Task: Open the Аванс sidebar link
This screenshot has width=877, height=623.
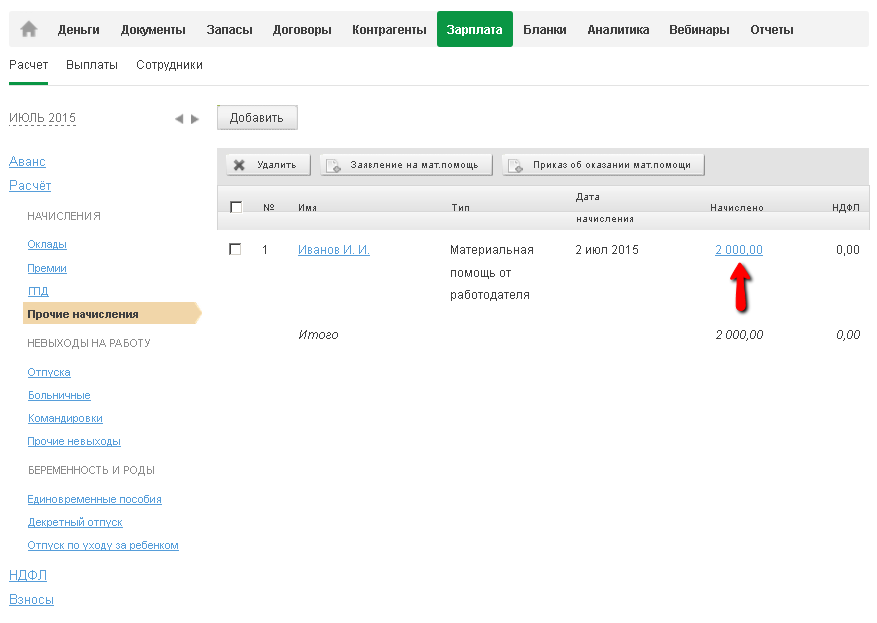Action: click(27, 162)
